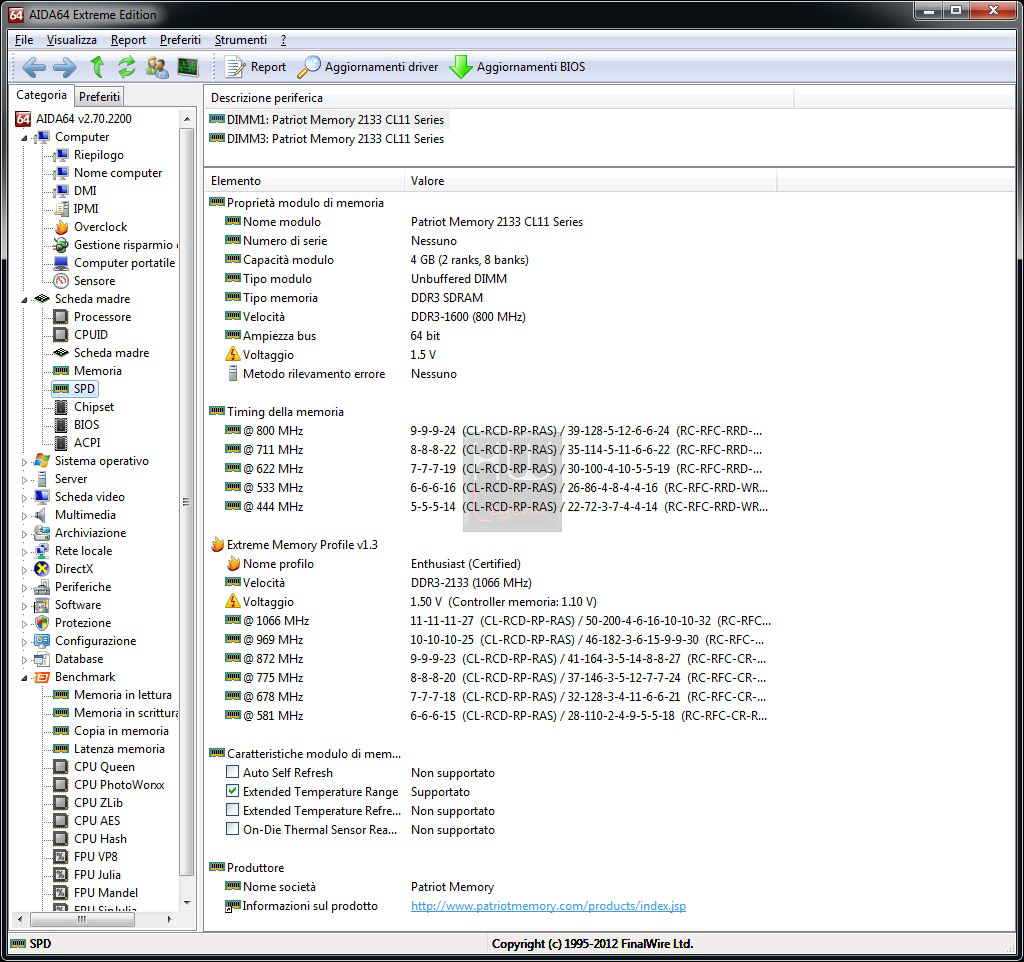Viewport: 1024px width, 962px height.
Task: Open Aggiornamenti BIOS download
Action: pyautogui.click(x=517, y=67)
